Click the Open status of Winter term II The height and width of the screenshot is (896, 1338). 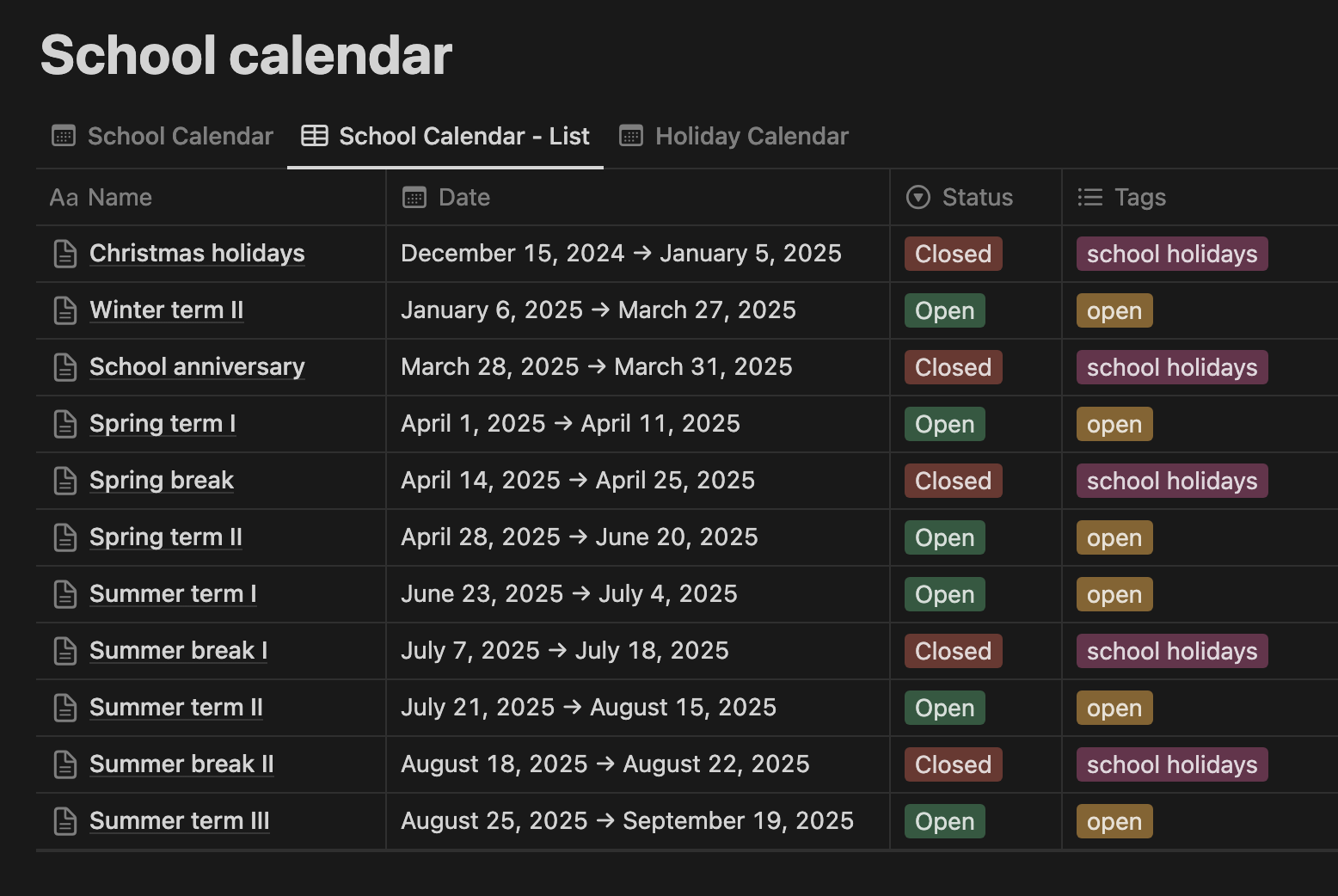pyautogui.click(x=944, y=310)
